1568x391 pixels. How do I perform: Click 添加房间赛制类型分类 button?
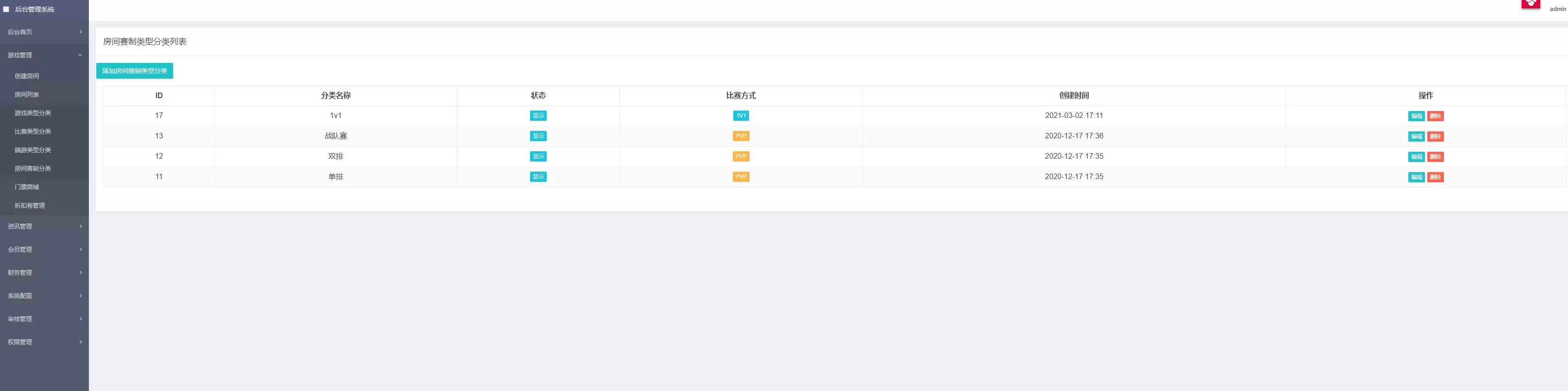pyautogui.click(x=135, y=71)
